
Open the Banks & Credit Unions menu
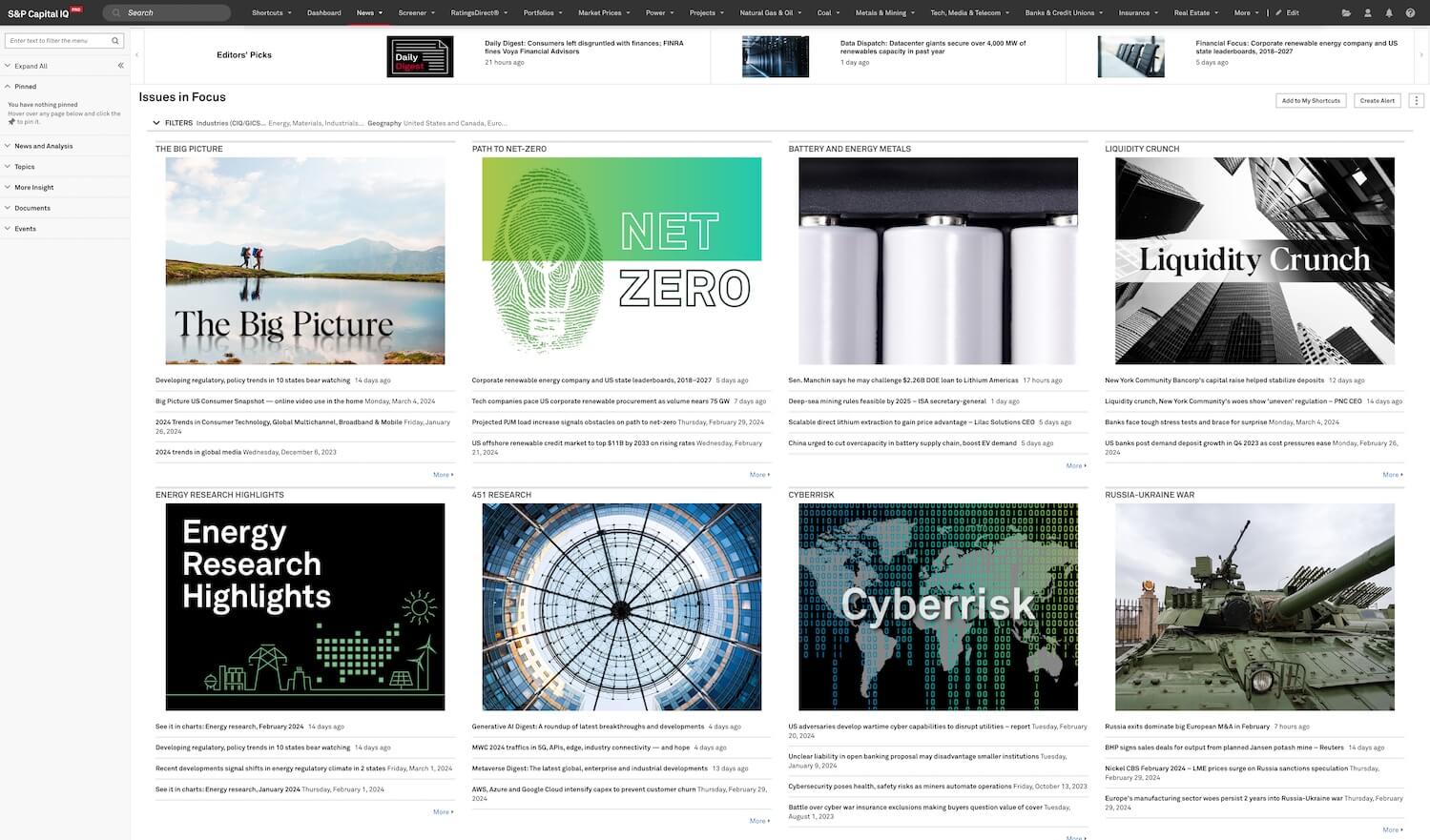1064,13
